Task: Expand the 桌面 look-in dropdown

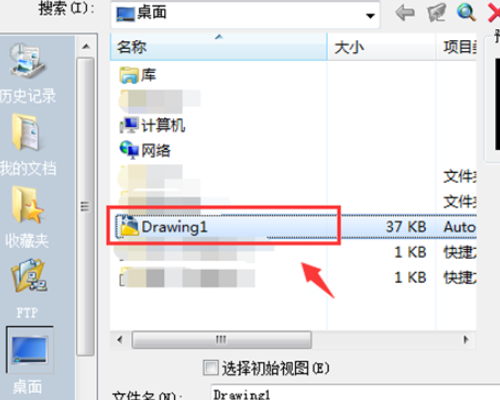Action: [370, 15]
